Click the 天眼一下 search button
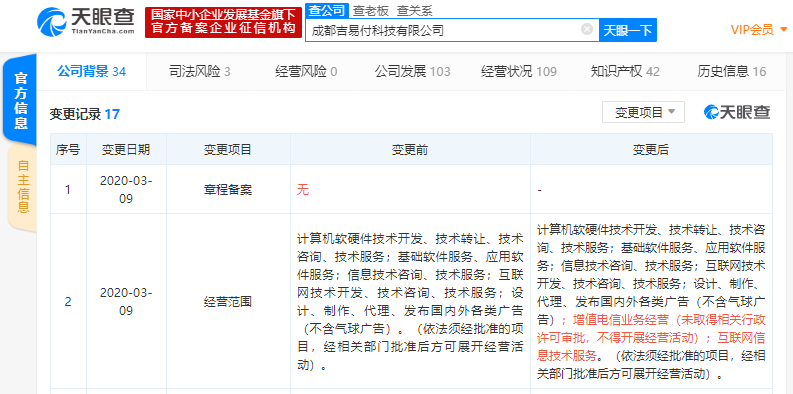The image size is (793, 394). (x=628, y=30)
